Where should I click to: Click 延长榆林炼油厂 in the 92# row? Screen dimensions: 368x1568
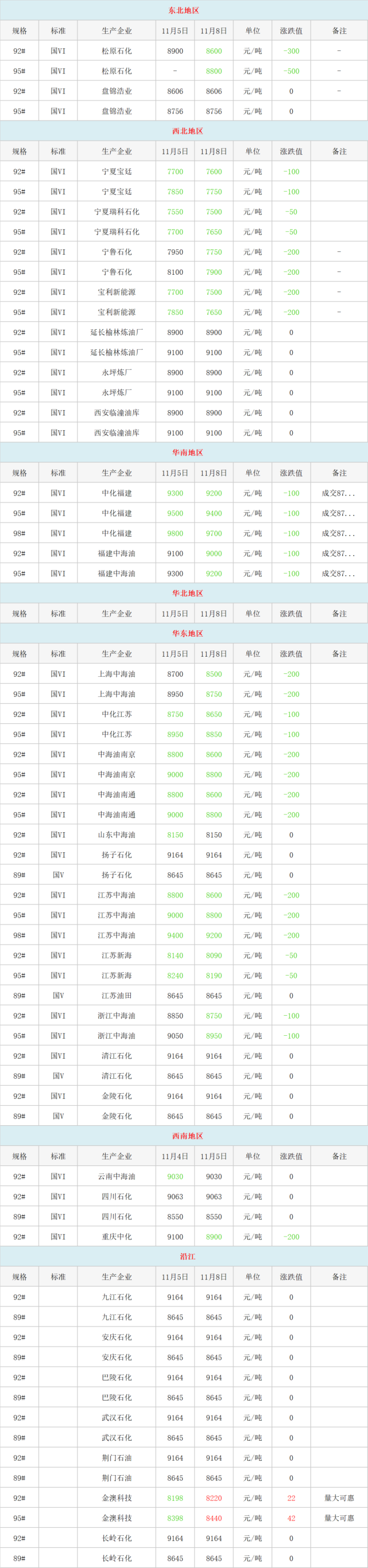(x=117, y=332)
